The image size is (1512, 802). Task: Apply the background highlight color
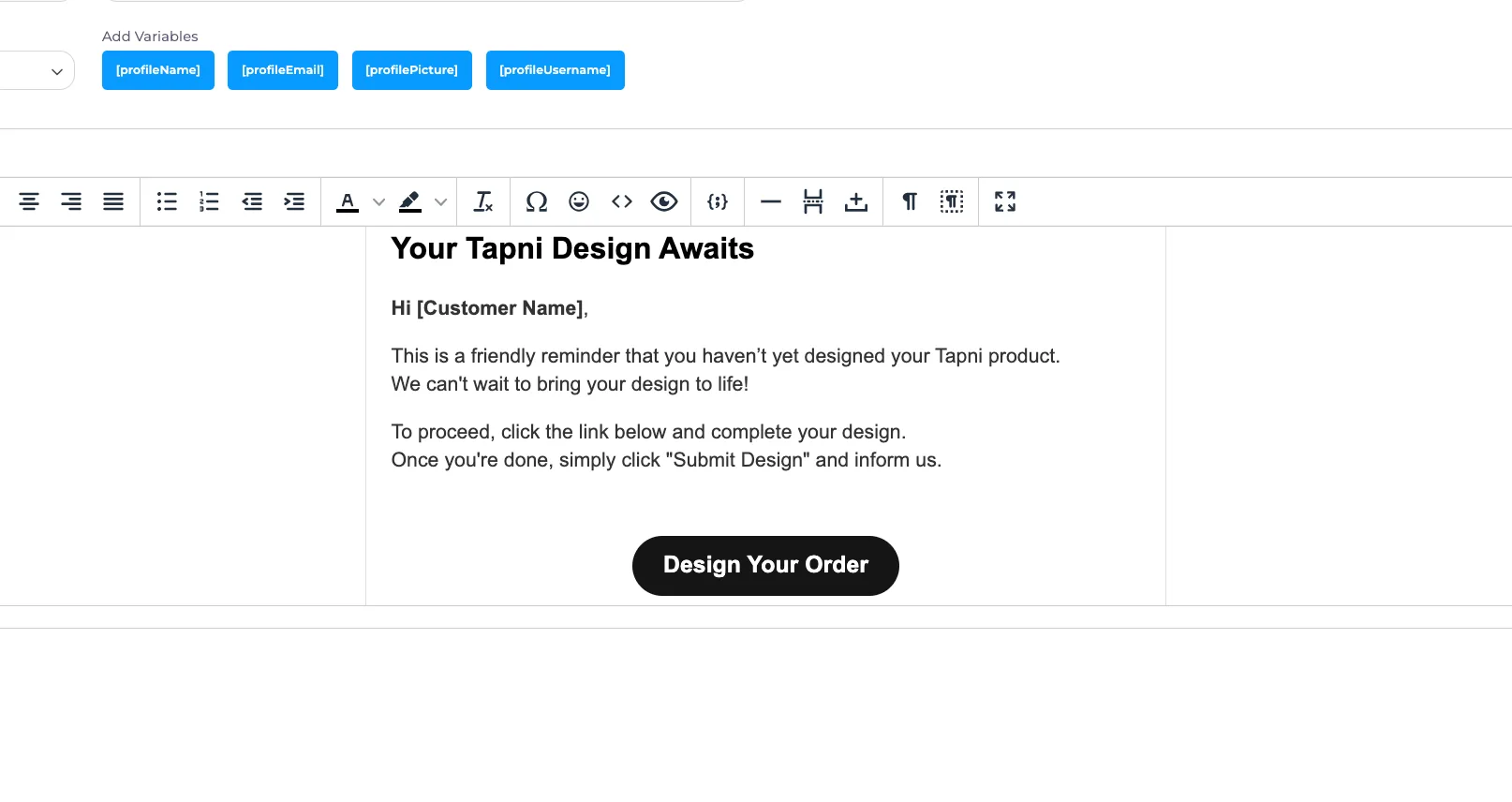[409, 201]
